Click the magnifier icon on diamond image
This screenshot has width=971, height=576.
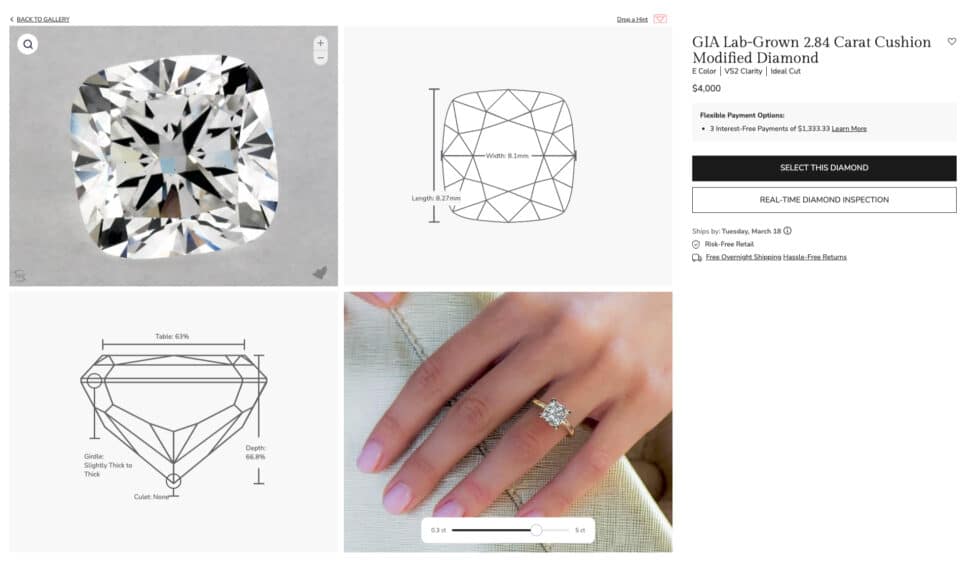click(28, 45)
